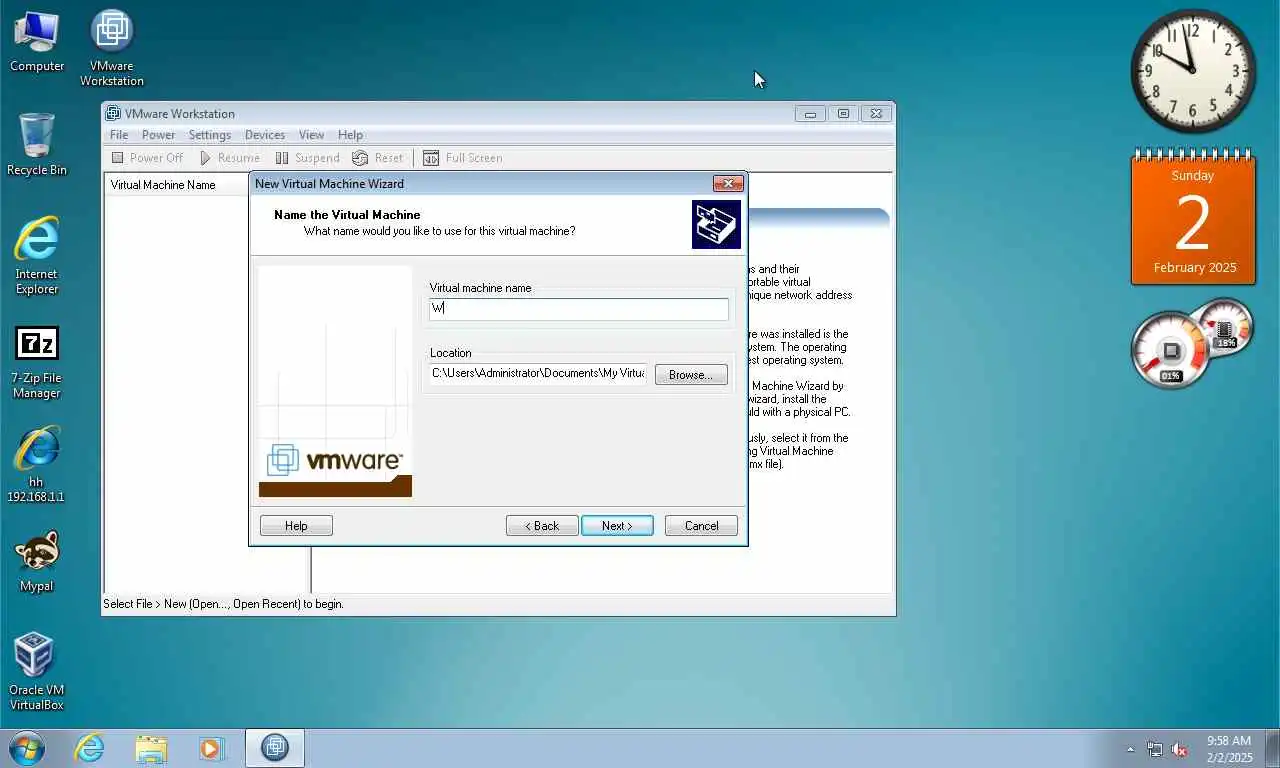1280x768 pixels.
Task: Minimize the VMware Workstation window
Action: [x=810, y=114]
